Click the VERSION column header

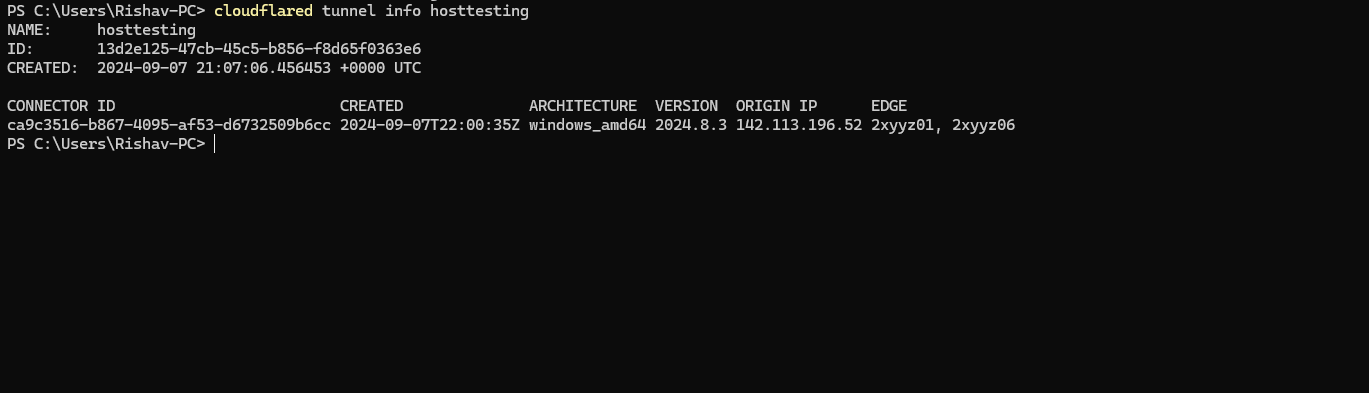point(686,106)
